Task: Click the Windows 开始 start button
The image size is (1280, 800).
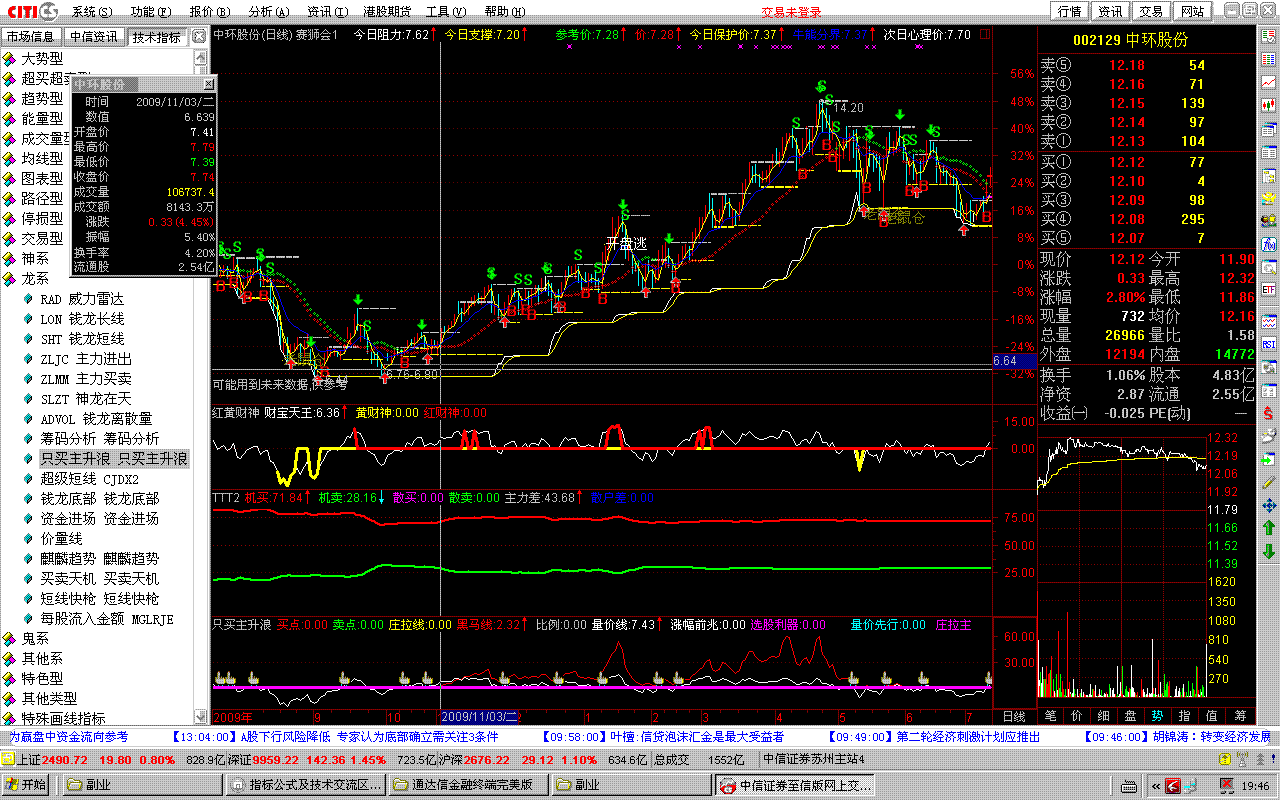Action: [26, 785]
